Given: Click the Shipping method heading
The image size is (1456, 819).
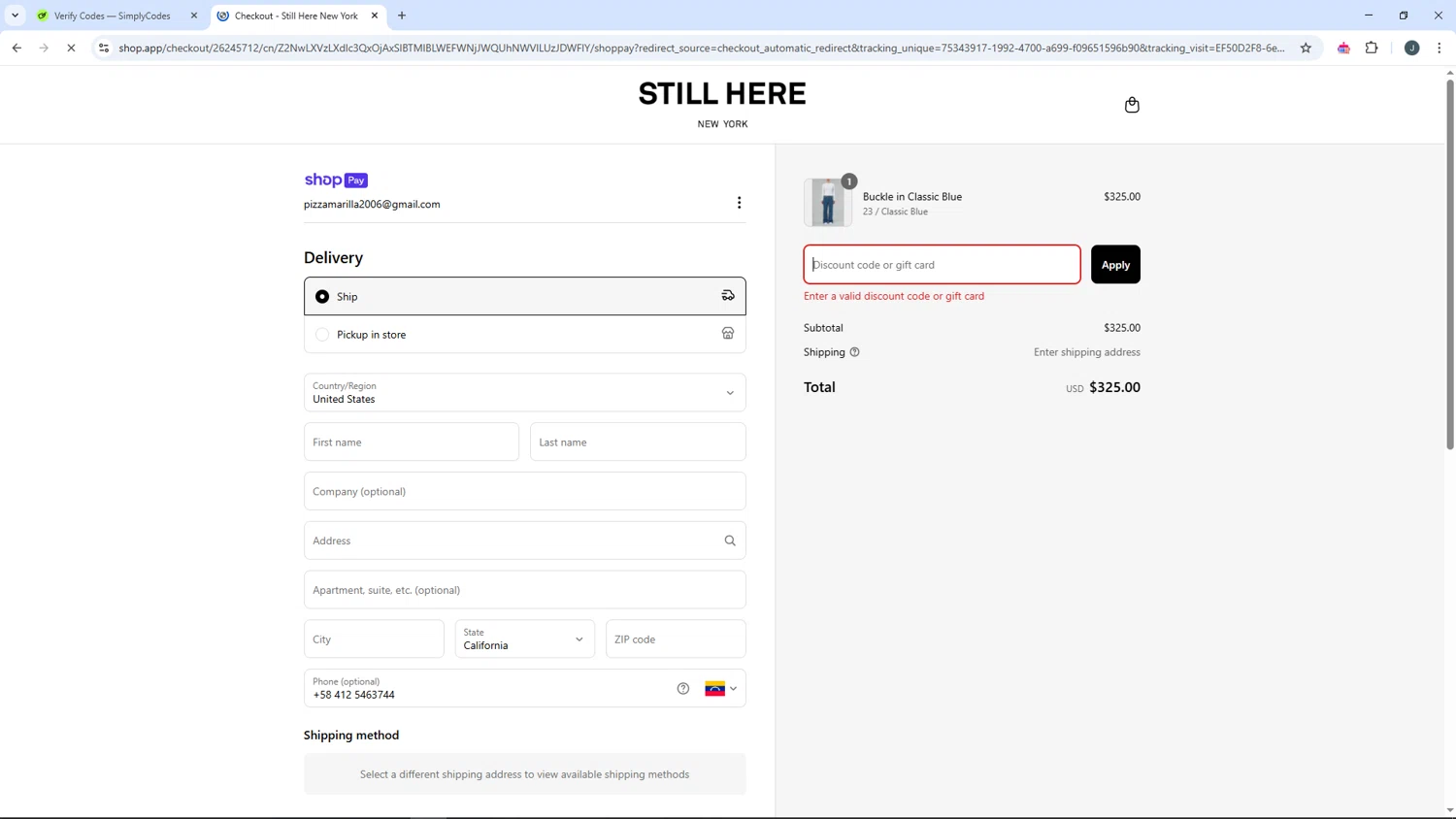Looking at the screenshot, I should (x=351, y=736).
